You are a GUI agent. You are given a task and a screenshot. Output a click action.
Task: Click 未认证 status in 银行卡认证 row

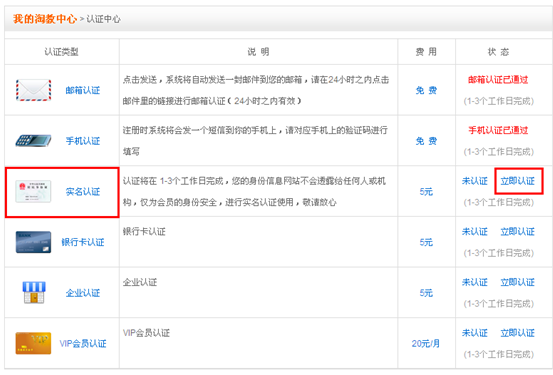(475, 232)
